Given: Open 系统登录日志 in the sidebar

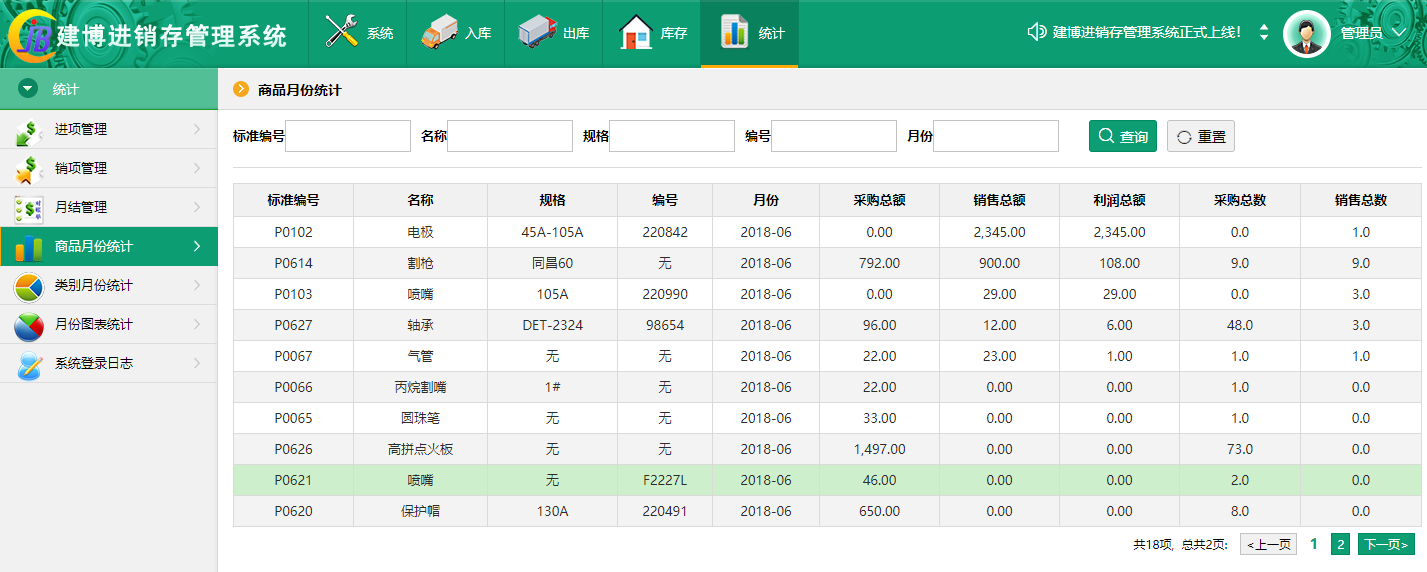Looking at the screenshot, I should click(x=93, y=363).
